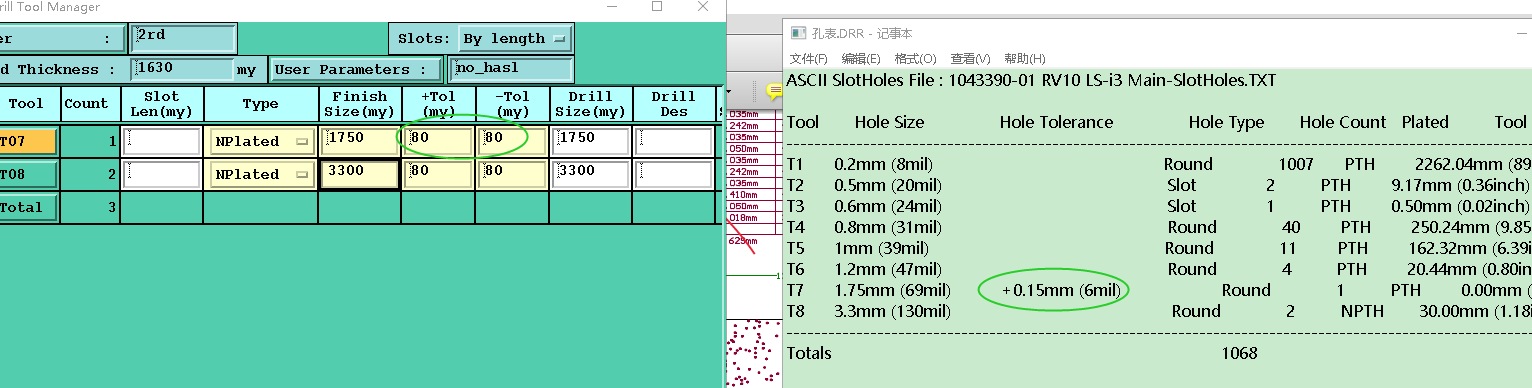Click Finish Size field showing 3300
The width and height of the screenshot is (1532, 388).
[x=359, y=174]
